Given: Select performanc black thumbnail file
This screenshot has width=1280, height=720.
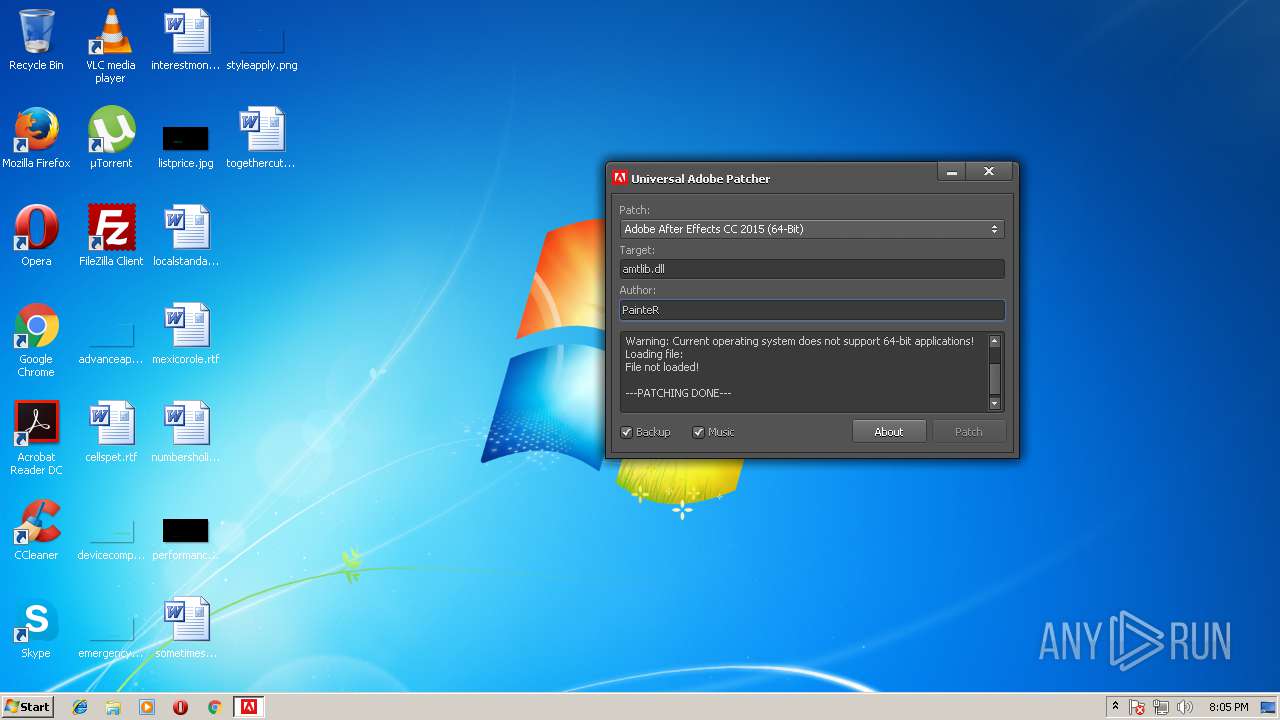Looking at the screenshot, I should click(185, 538).
